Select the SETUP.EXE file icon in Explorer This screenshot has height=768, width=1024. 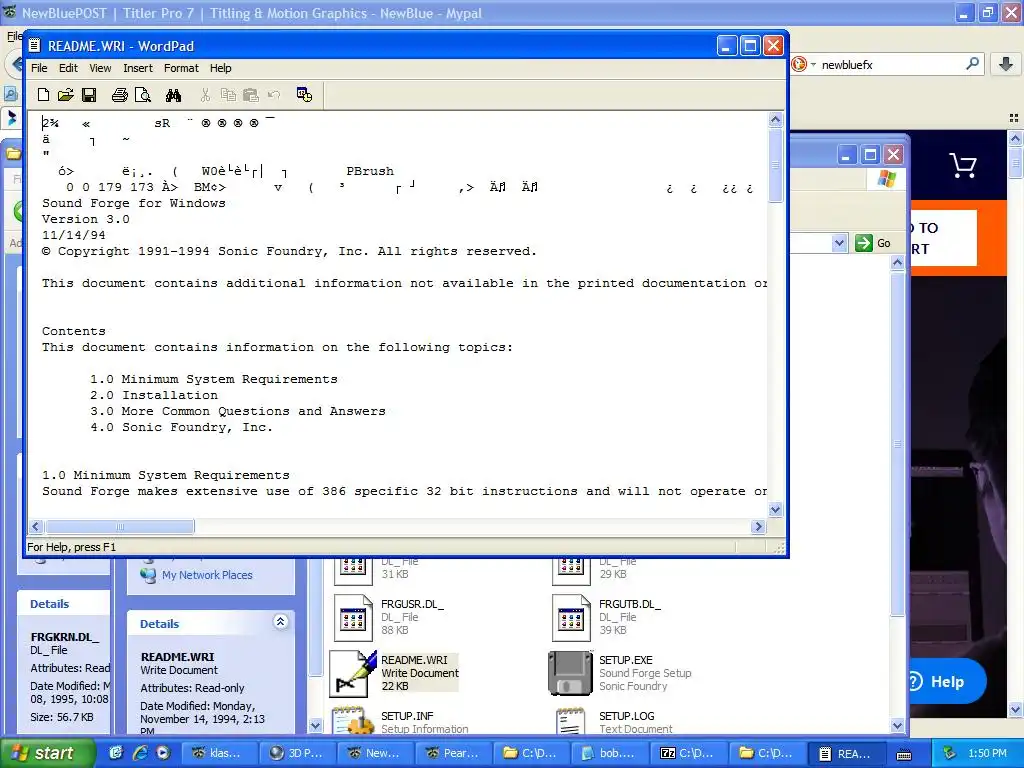570,673
